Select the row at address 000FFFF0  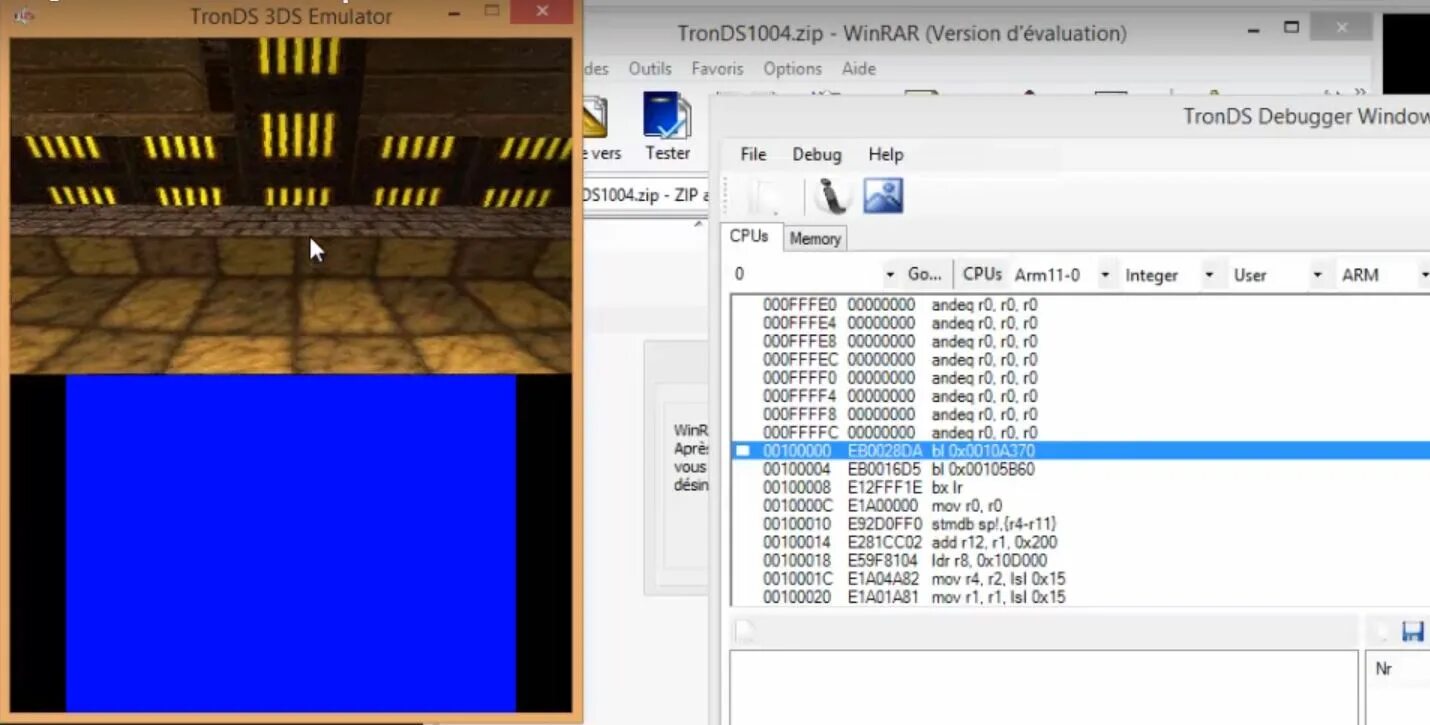click(1081, 378)
